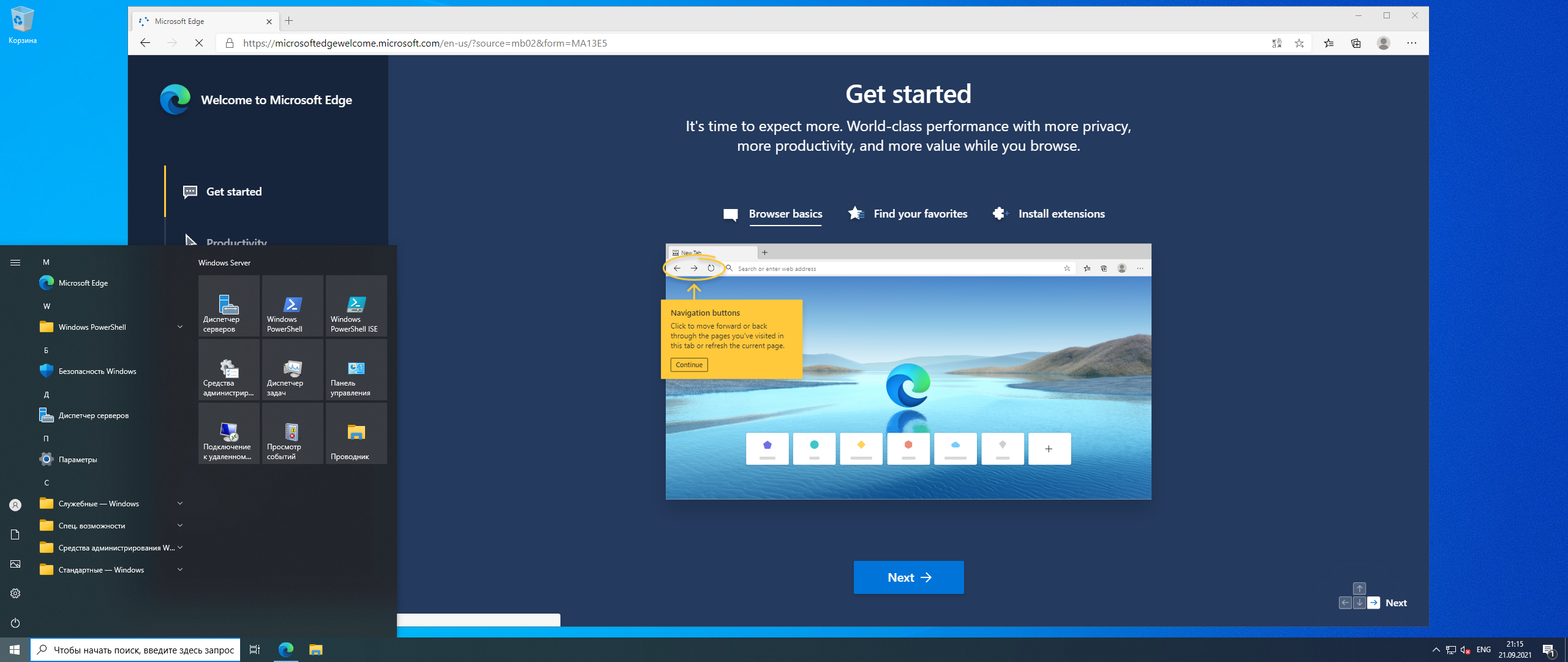
Task: Launch the Windows PowerShell tile
Action: (x=293, y=306)
